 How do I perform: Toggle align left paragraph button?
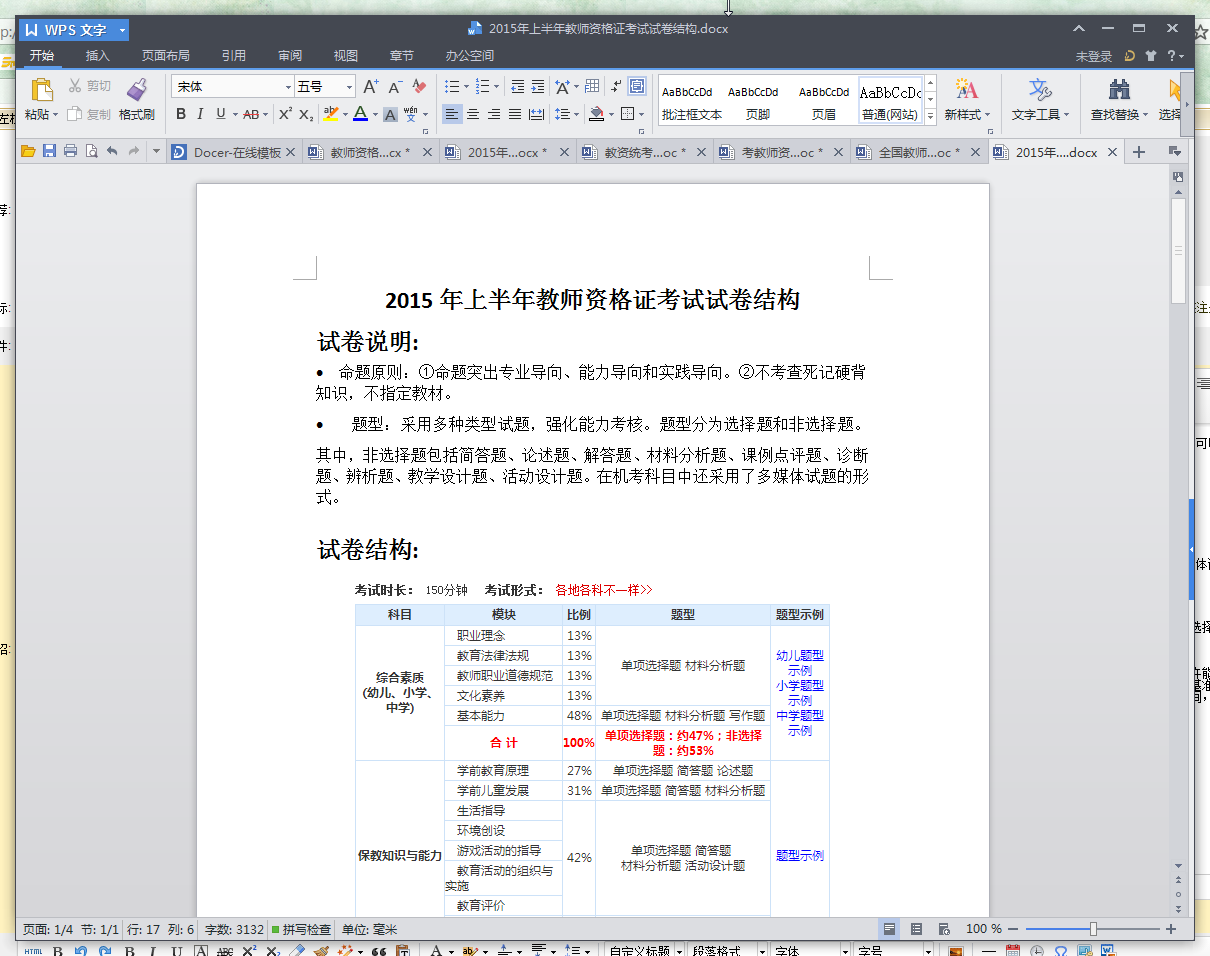click(452, 114)
